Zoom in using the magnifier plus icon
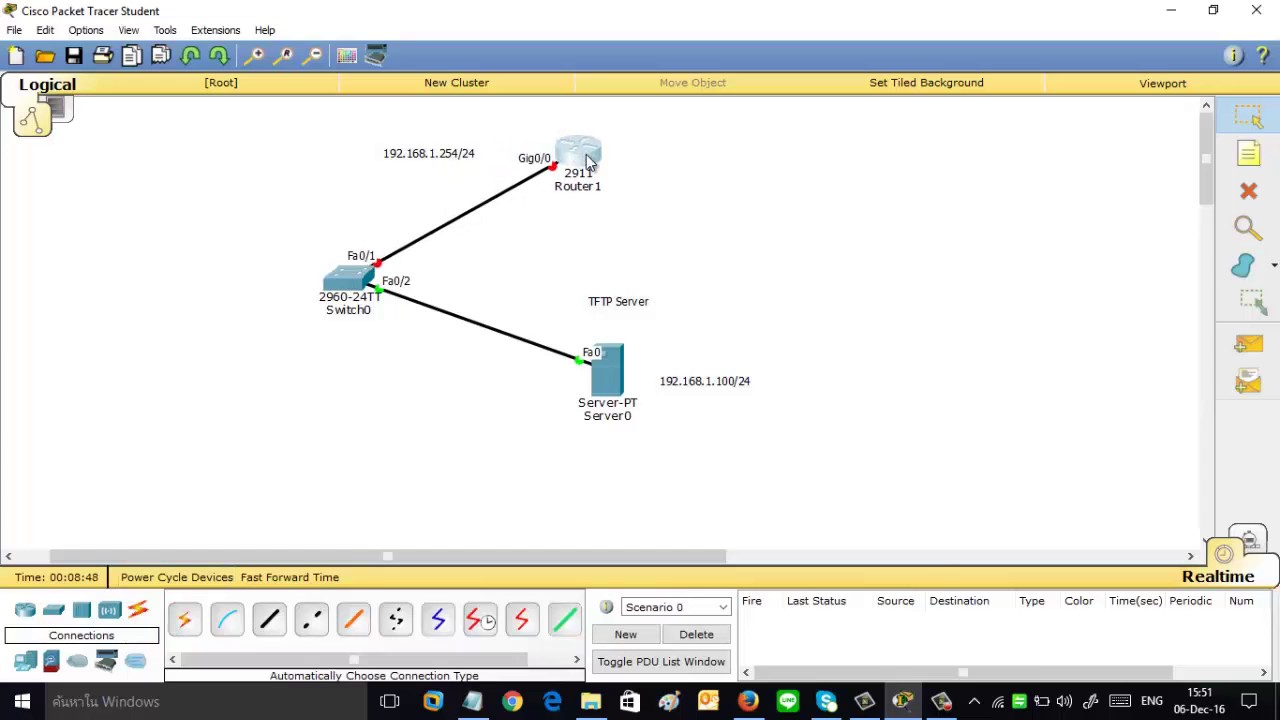The image size is (1280, 720). 255,56
